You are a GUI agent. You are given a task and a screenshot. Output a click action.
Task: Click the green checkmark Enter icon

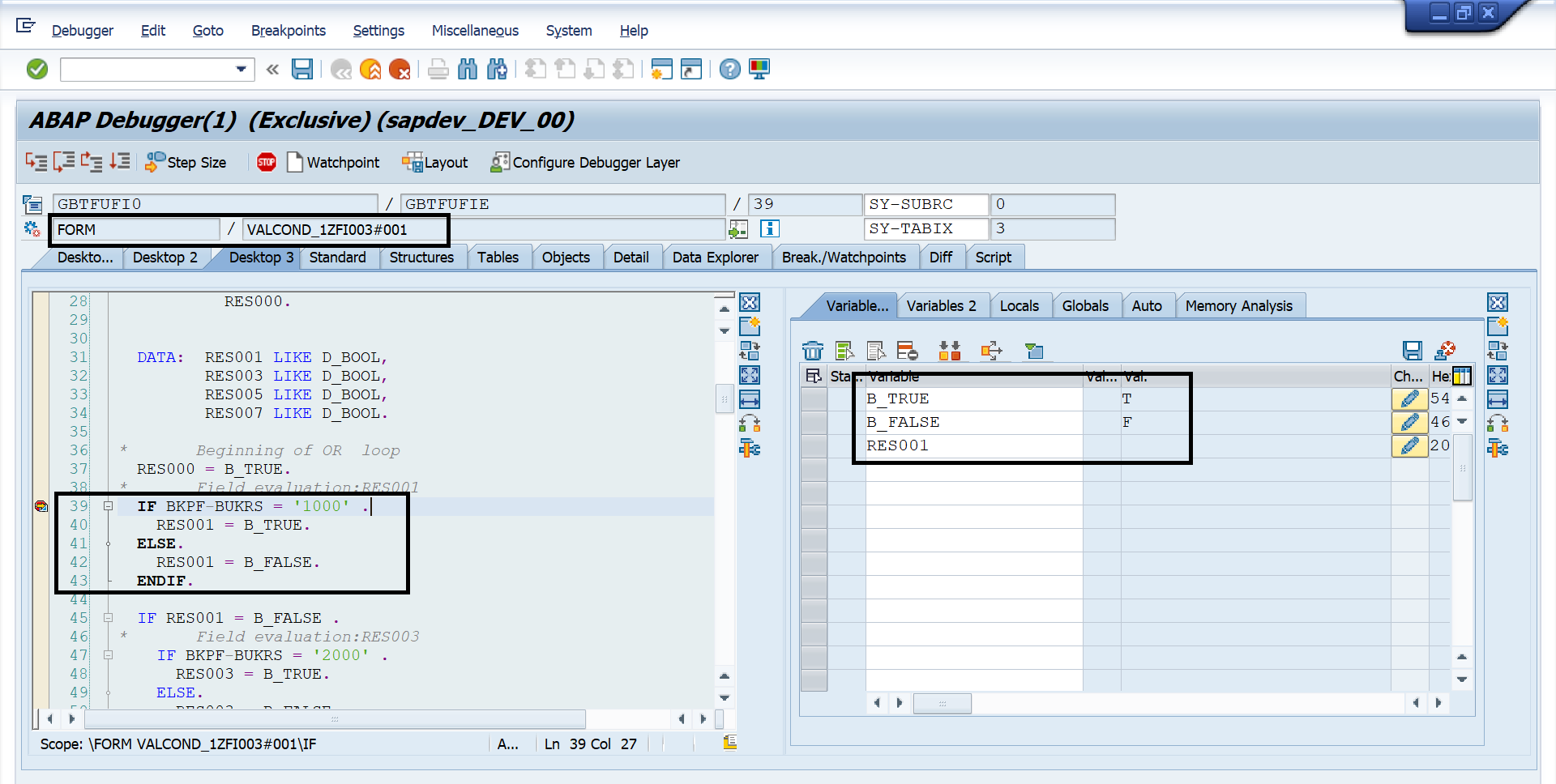36,69
